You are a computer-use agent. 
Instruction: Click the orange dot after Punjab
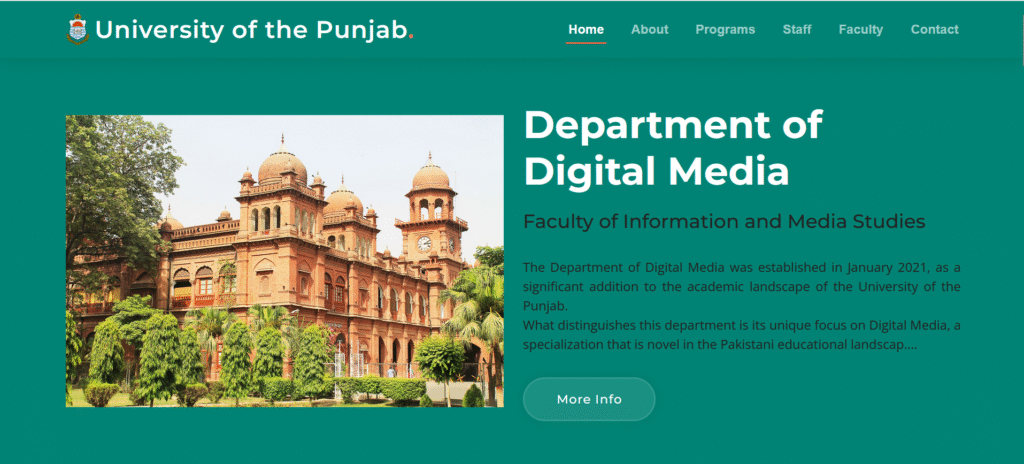[411, 36]
